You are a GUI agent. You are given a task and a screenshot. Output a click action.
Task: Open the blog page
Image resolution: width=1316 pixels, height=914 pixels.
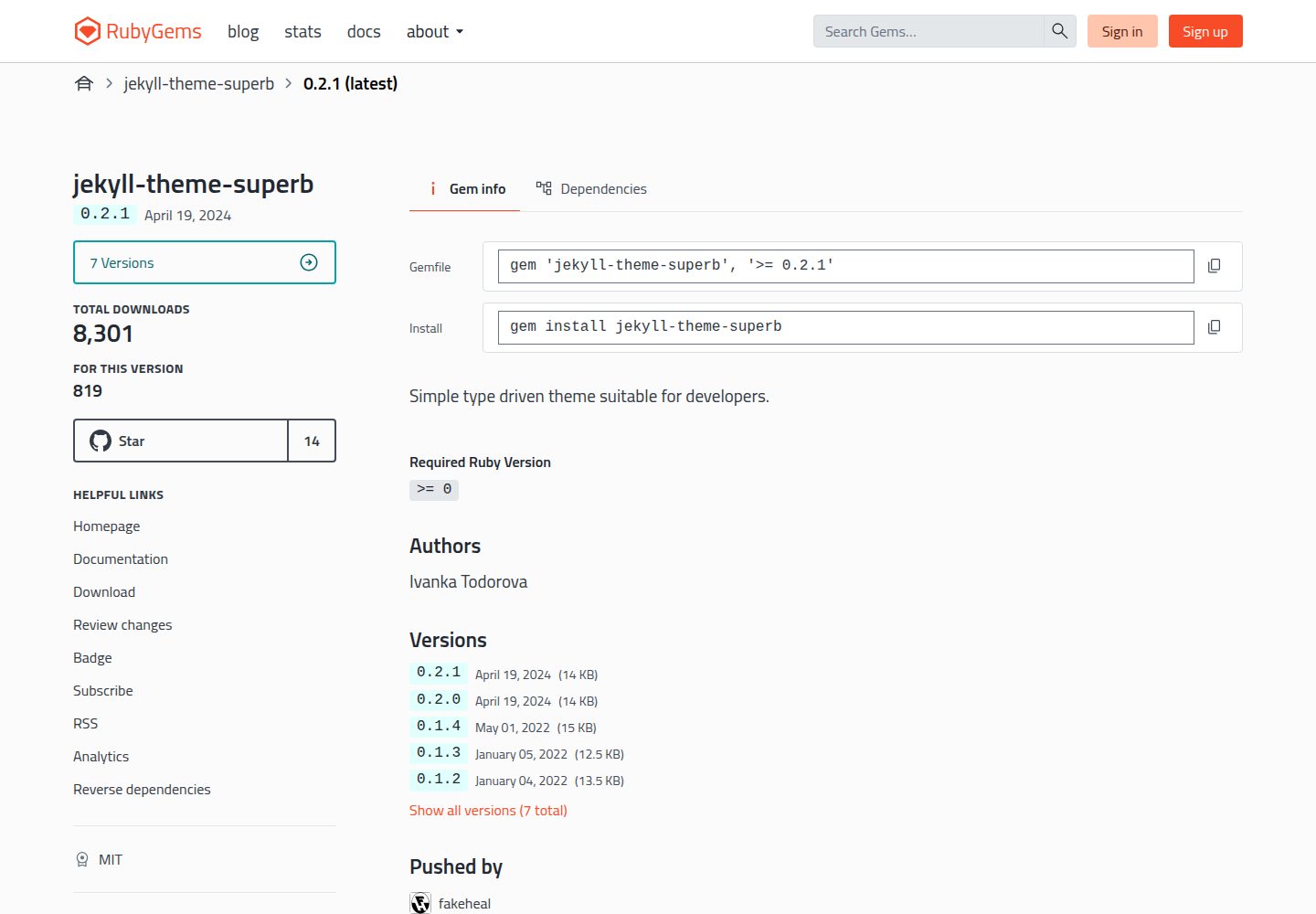click(x=243, y=31)
